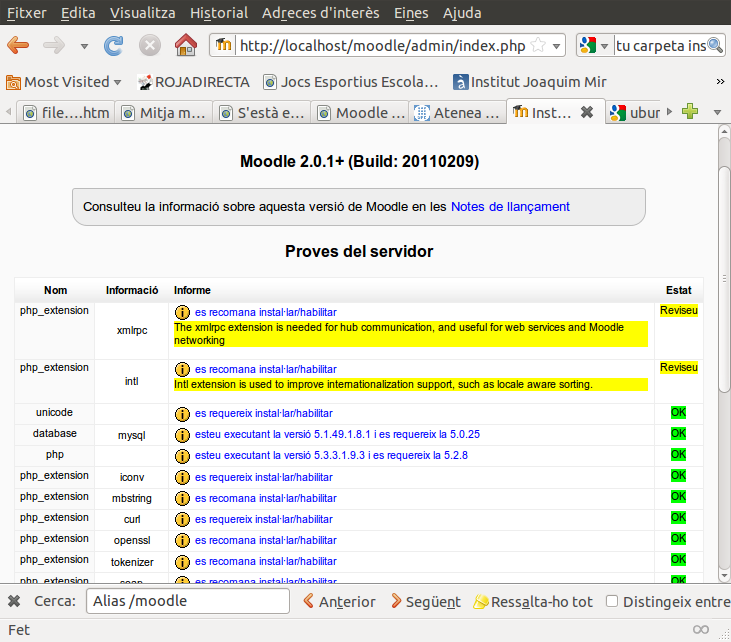Viewport: 731px width, 642px height.
Task: Click the Següent find next button
Action: pyautogui.click(x=426, y=601)
